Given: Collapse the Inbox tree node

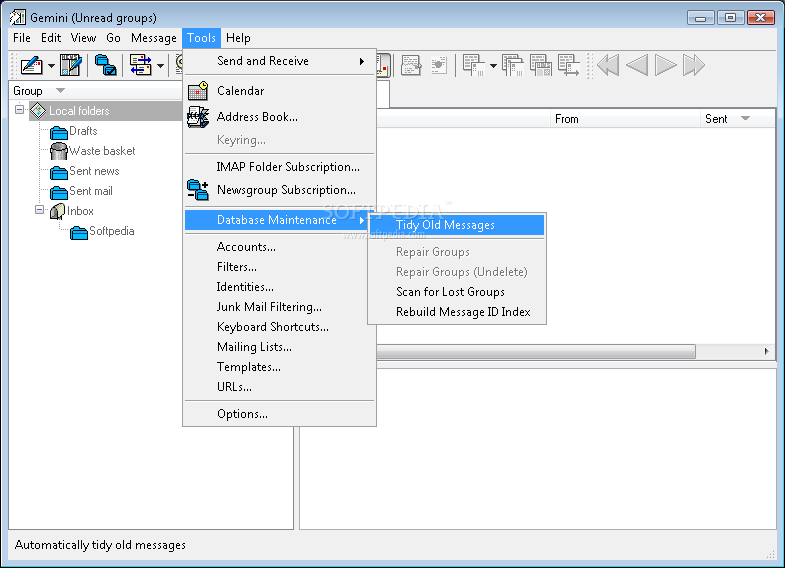Looking at the screenshot, I should tap(39, 209).
